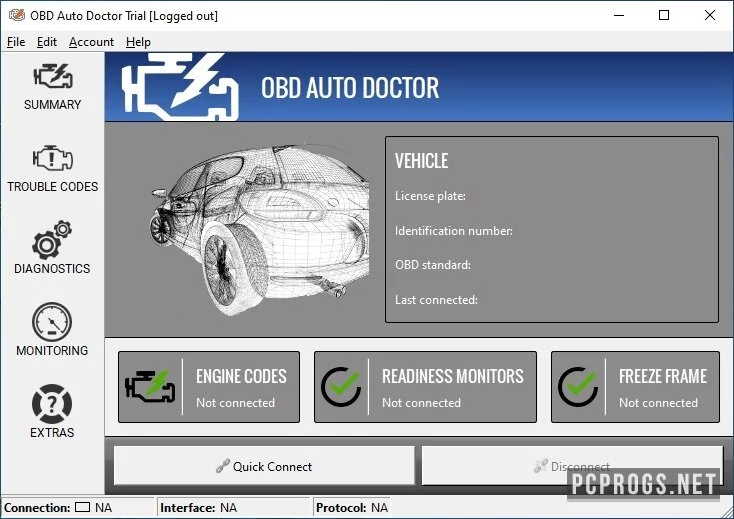Click the OBD Auto Doctor engine logo in banner

click(180, 87)
